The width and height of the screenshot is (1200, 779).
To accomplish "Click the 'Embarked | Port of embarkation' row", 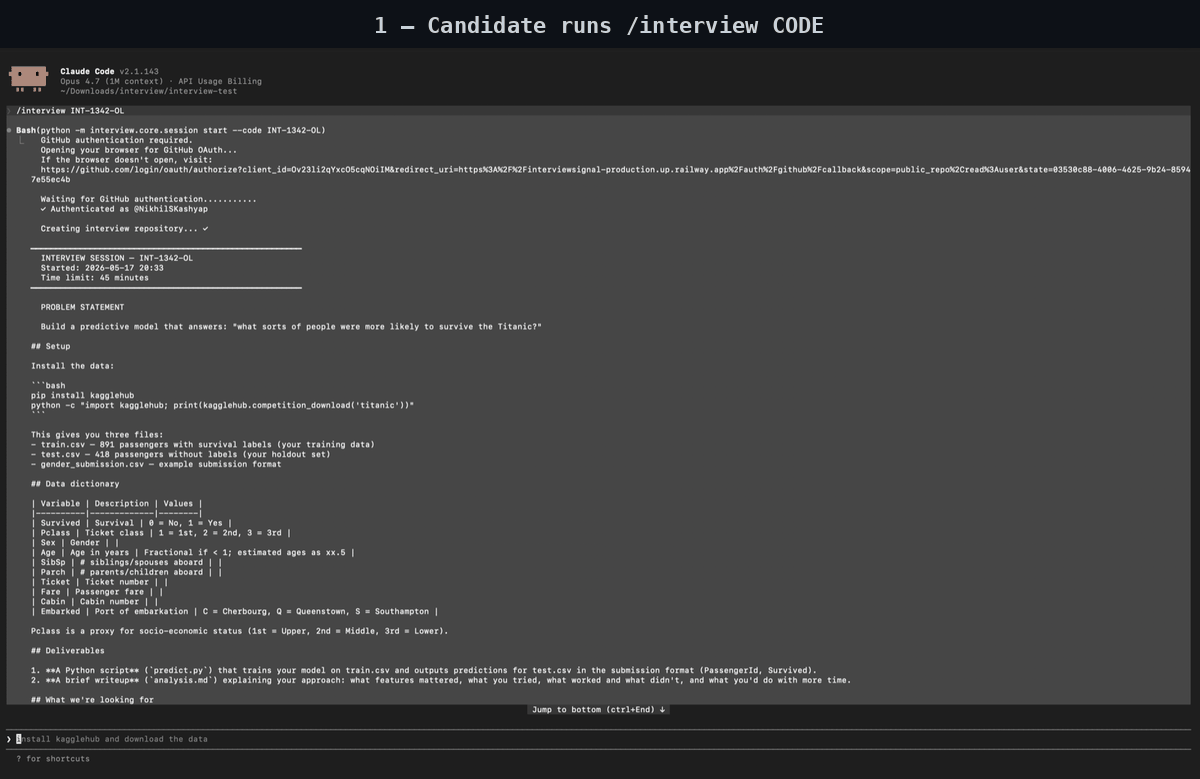I will coord(234,612).
